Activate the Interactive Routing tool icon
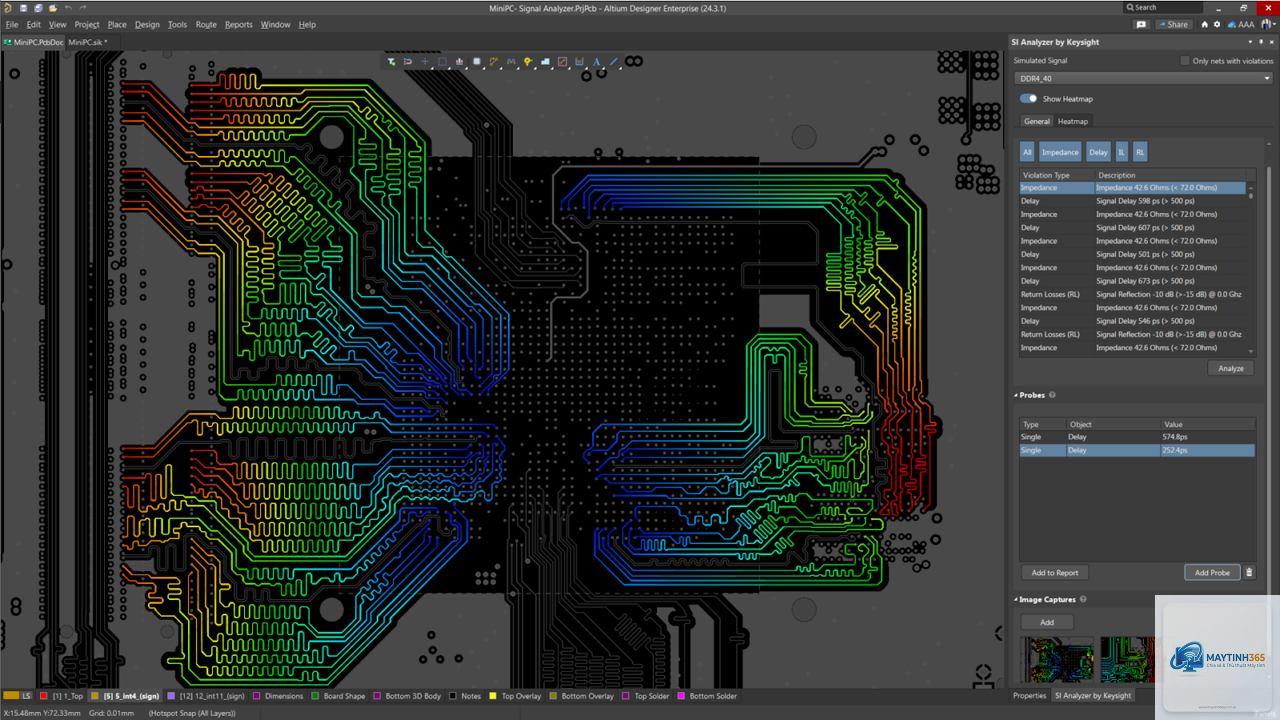This screenshot has width=1280, height=720. click(x=494, y=61)
